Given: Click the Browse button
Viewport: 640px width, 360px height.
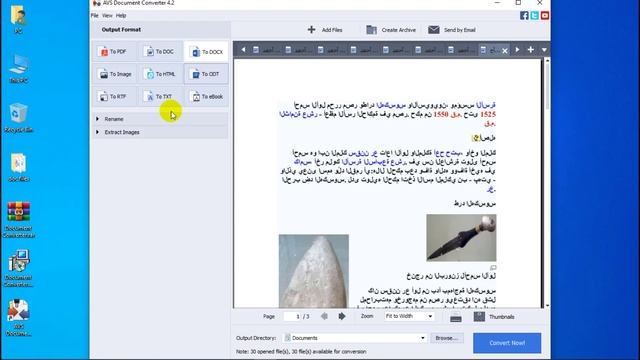Looking at the screenshot, I should pos(447,338).
